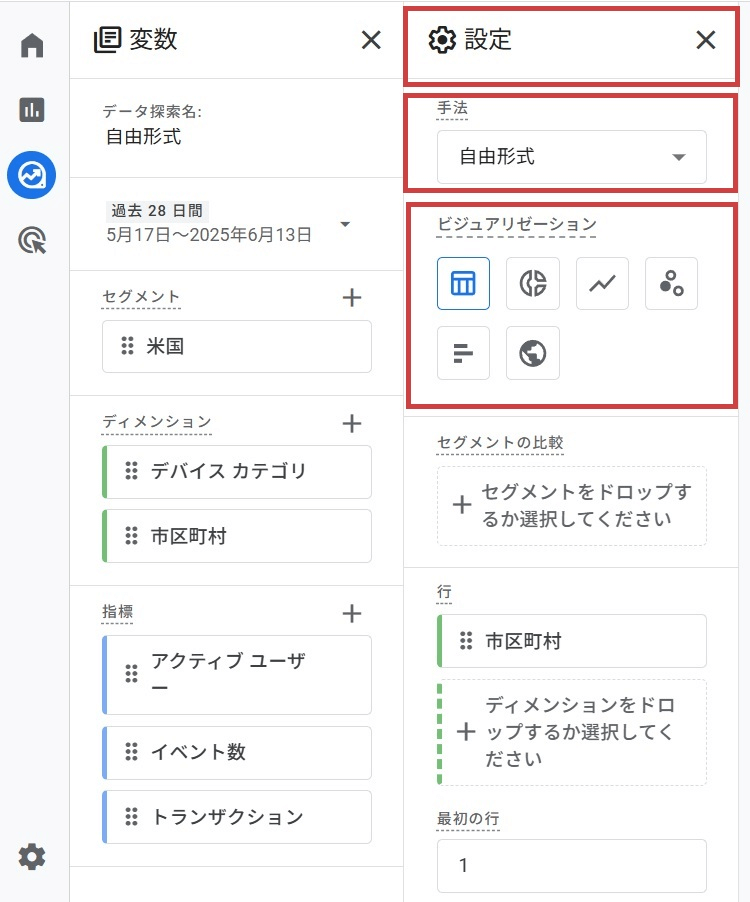The image size is (750, 902).
Task: Grab the drag handle on トランザクション
Action: tap(132, 817)
